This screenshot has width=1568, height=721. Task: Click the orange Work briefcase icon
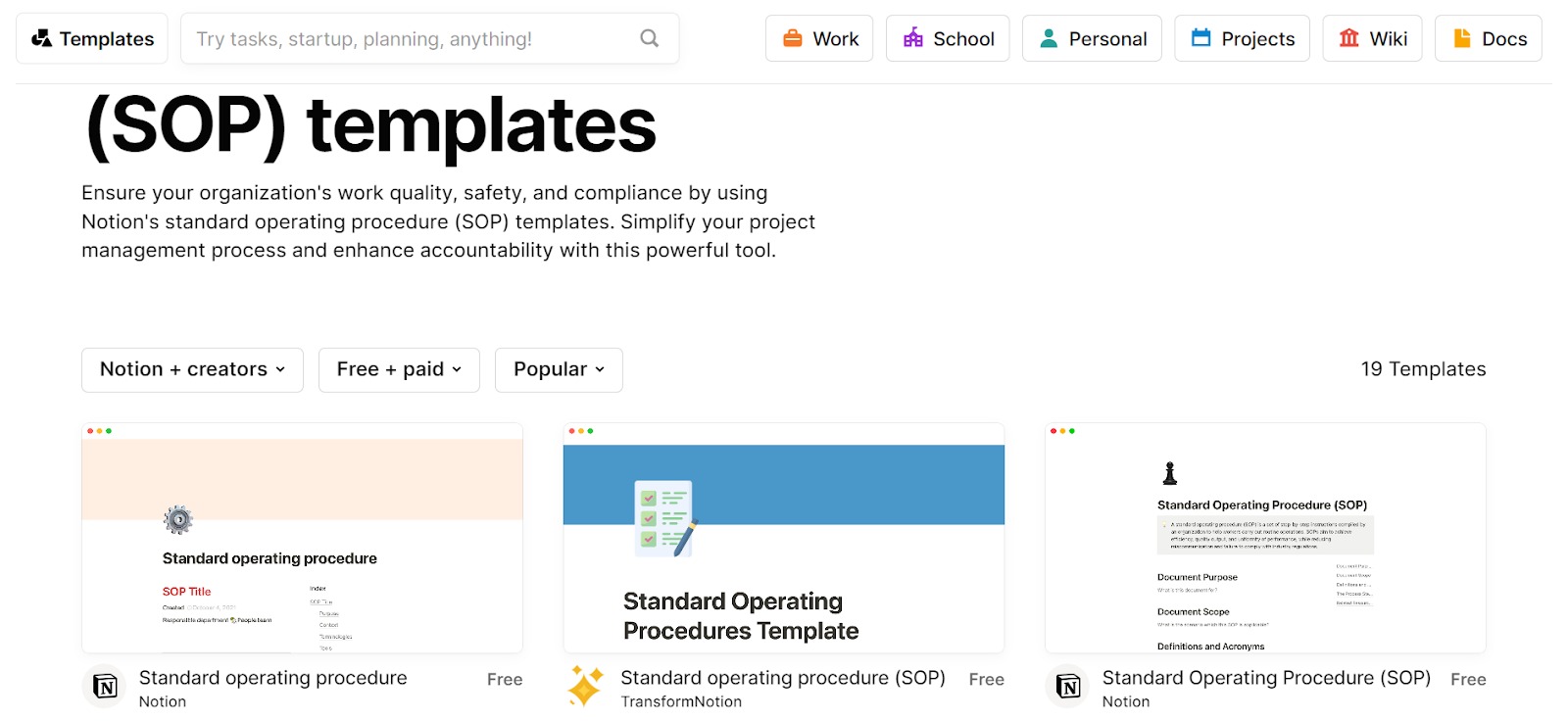(792, 38)
